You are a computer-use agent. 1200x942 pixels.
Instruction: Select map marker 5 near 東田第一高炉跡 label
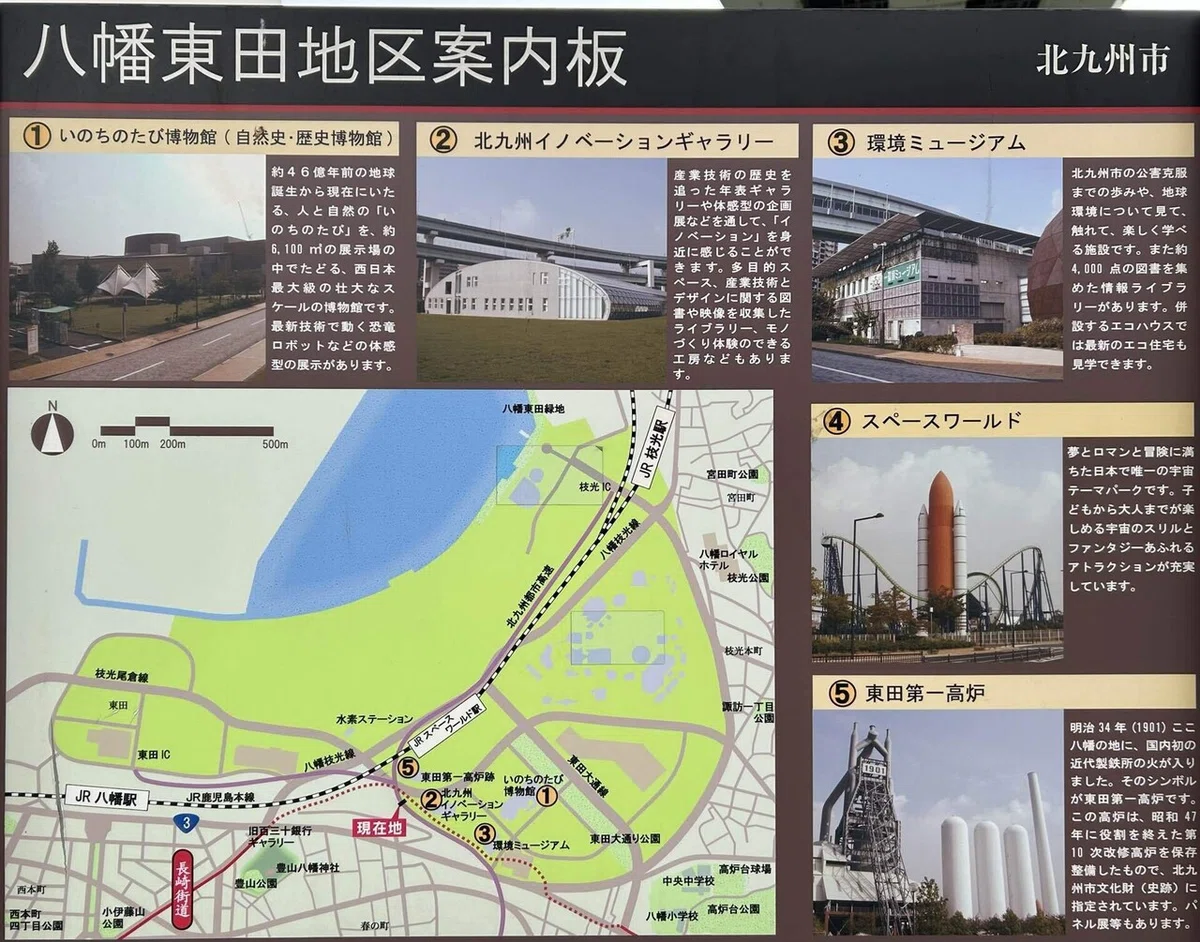(406, 768)
